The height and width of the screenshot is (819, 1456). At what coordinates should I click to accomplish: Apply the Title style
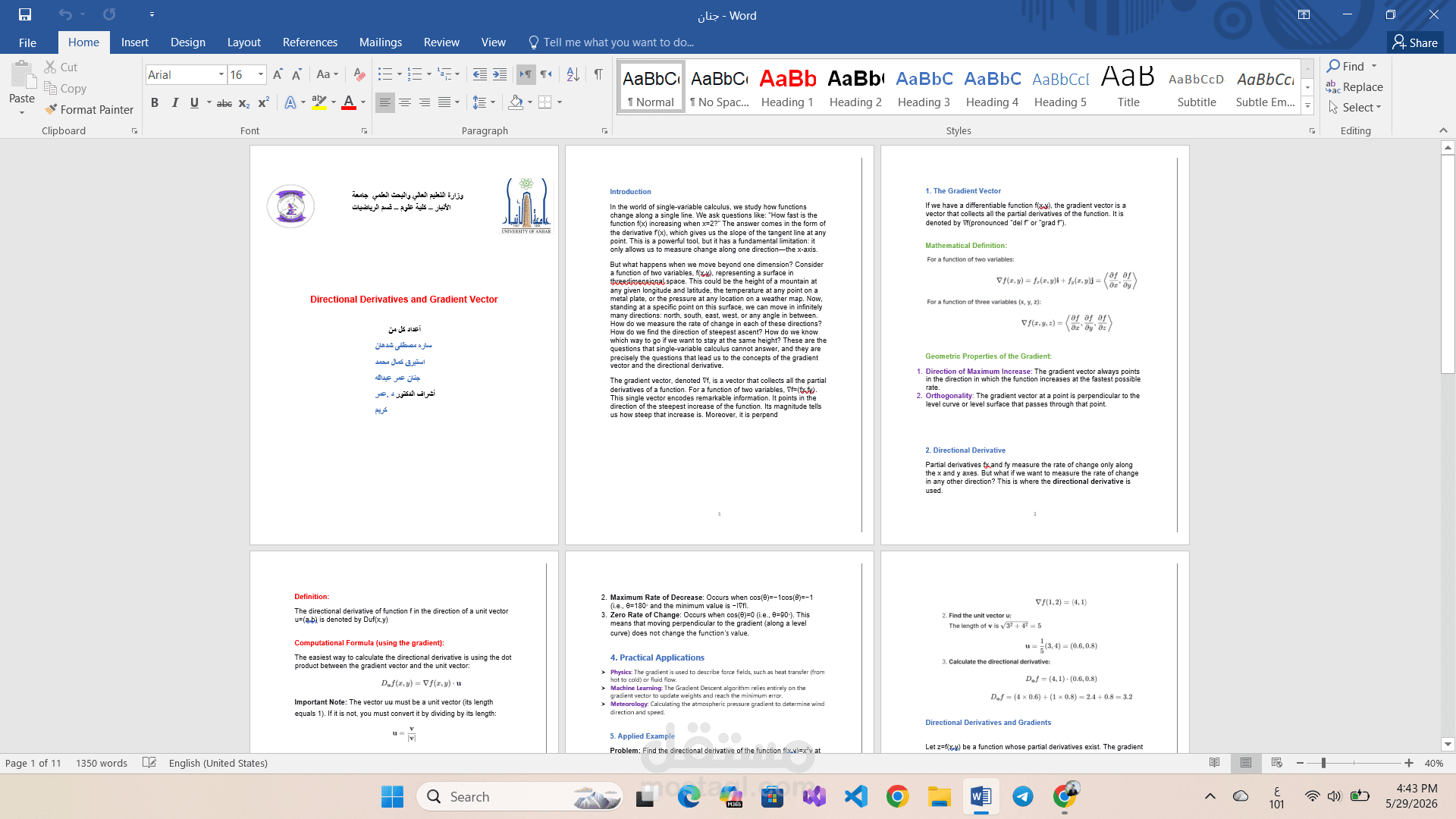1128,87
